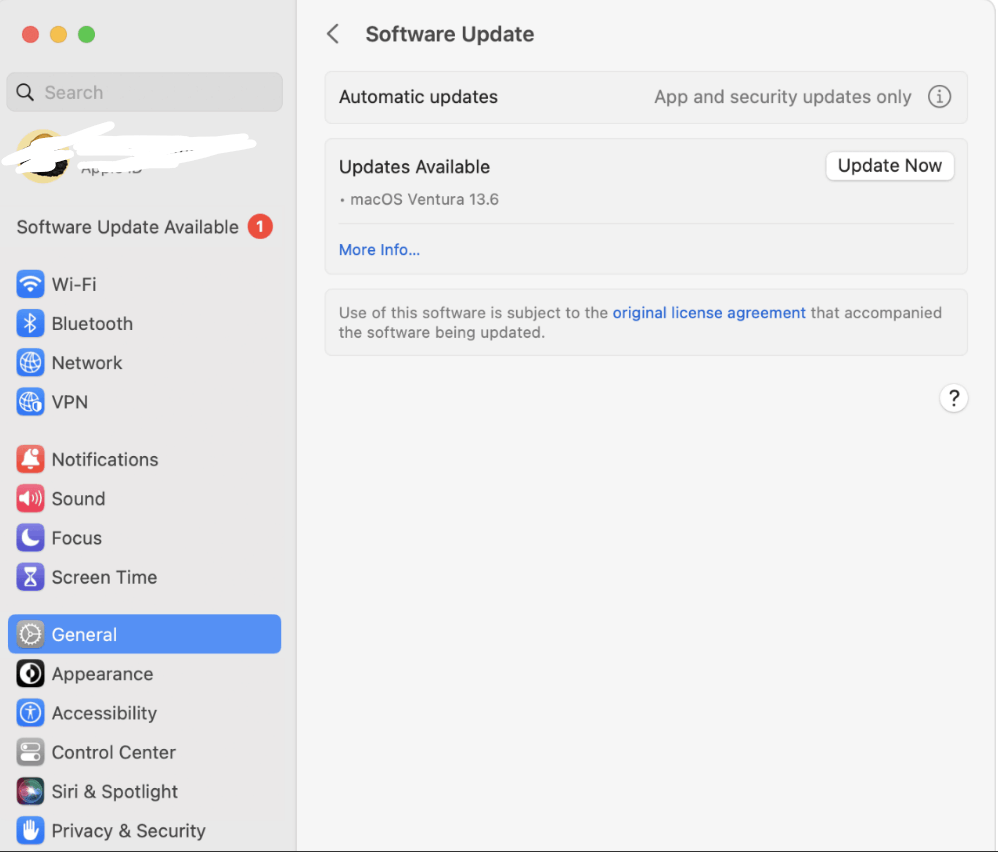Open the More Info link
998x852 pixels.
click(x=379, y=249)
